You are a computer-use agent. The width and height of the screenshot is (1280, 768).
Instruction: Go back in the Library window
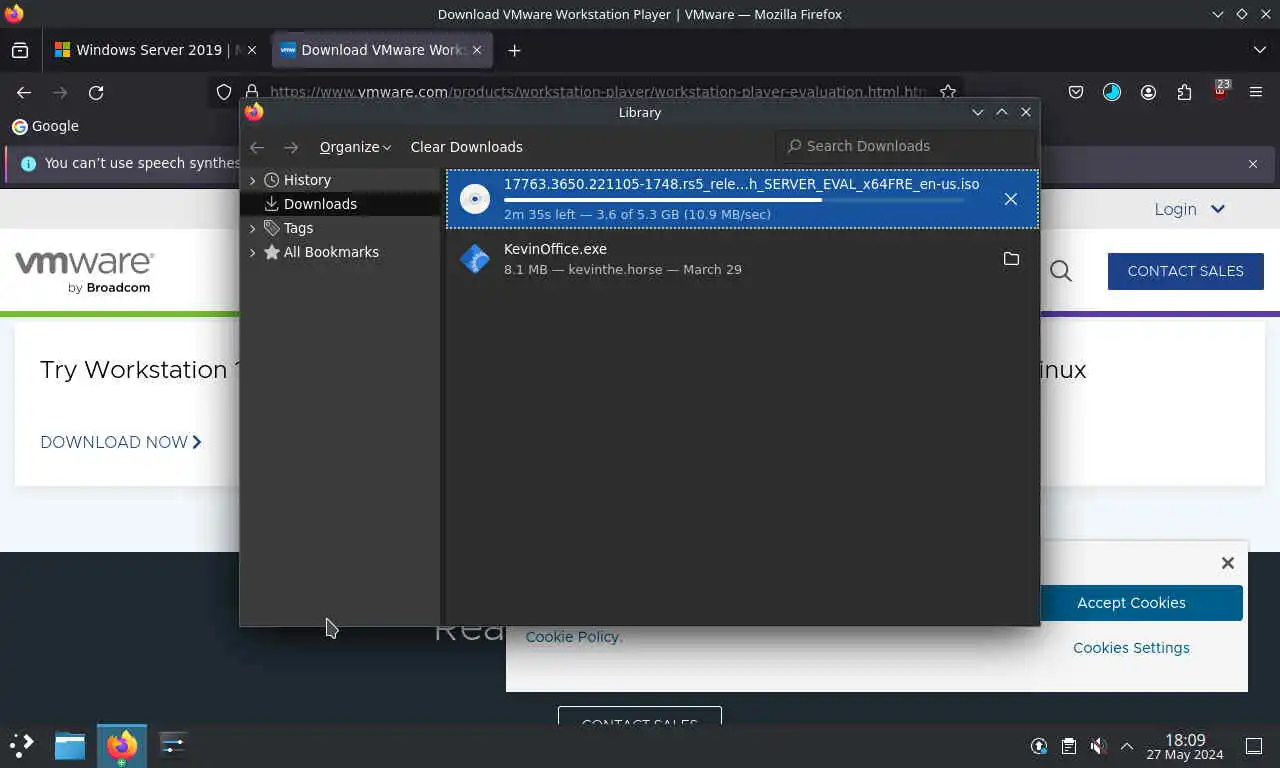(x=257, y=147)
